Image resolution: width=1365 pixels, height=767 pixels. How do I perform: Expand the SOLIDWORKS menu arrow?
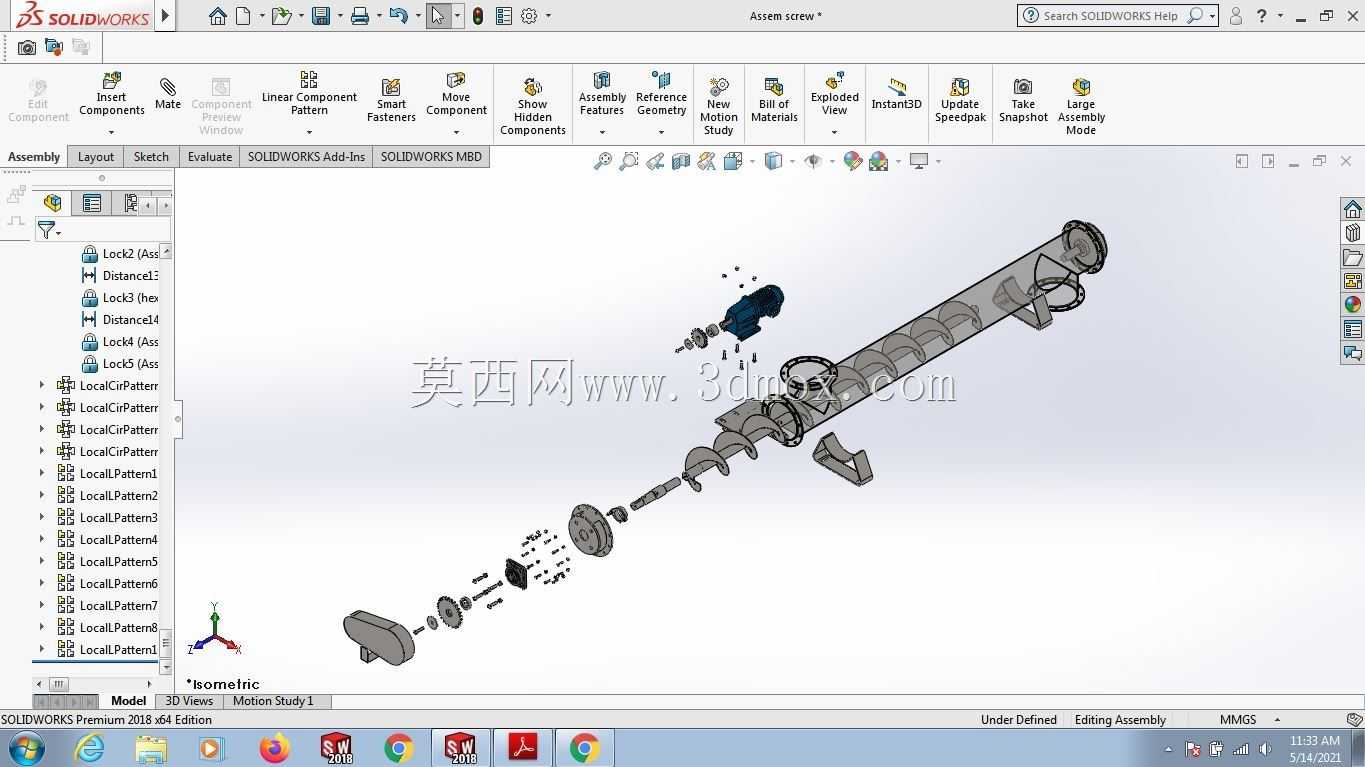pyautogui.click(x=165, y=16)
